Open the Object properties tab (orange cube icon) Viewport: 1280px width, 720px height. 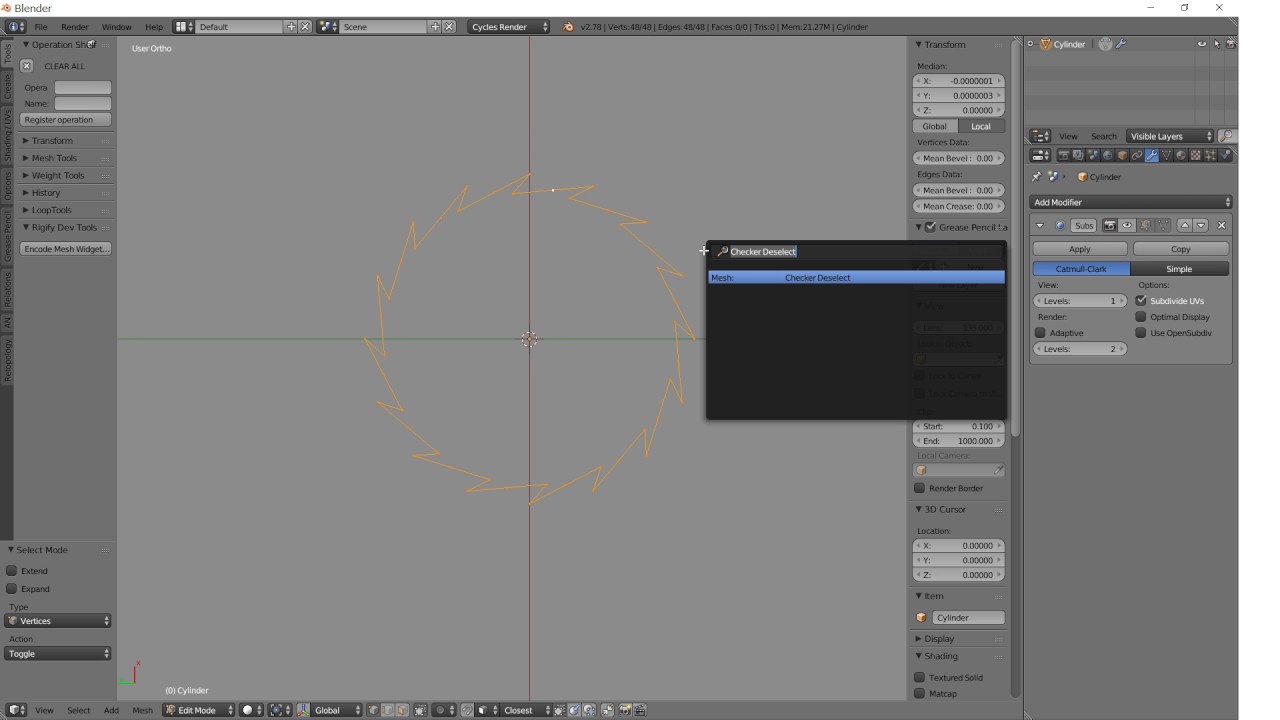point(1123,155)
